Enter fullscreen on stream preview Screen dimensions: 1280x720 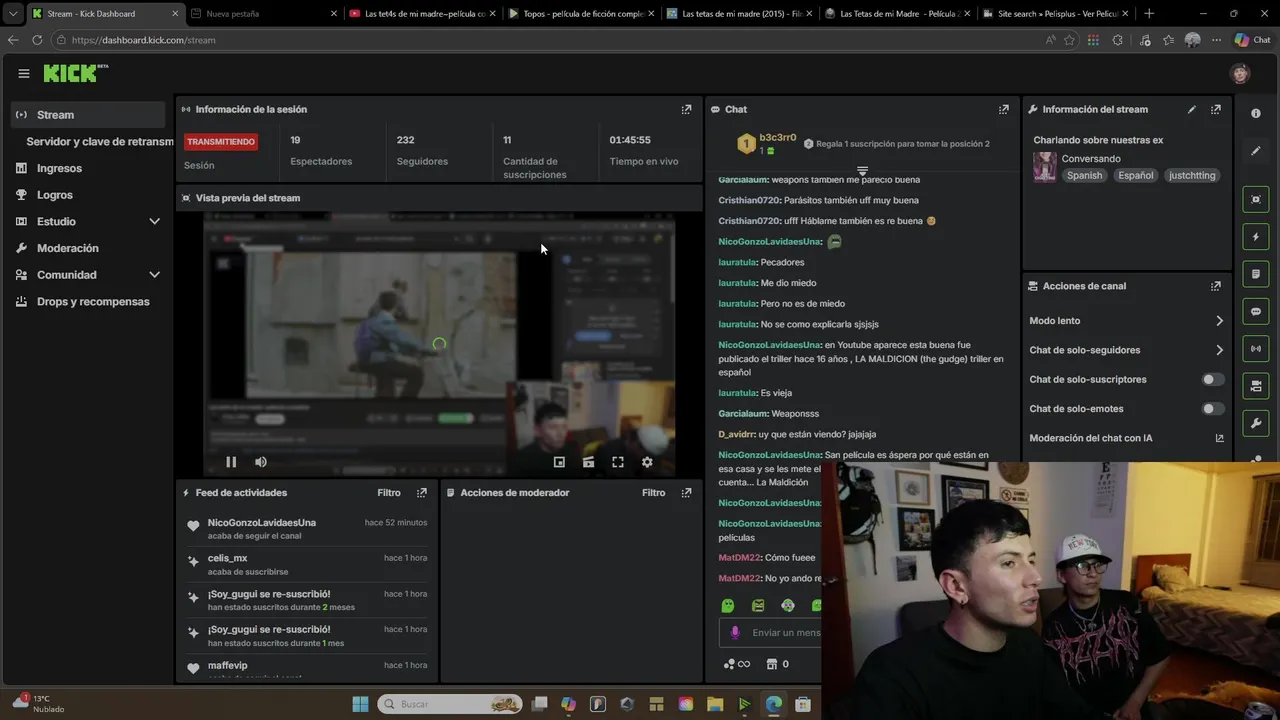618,462
